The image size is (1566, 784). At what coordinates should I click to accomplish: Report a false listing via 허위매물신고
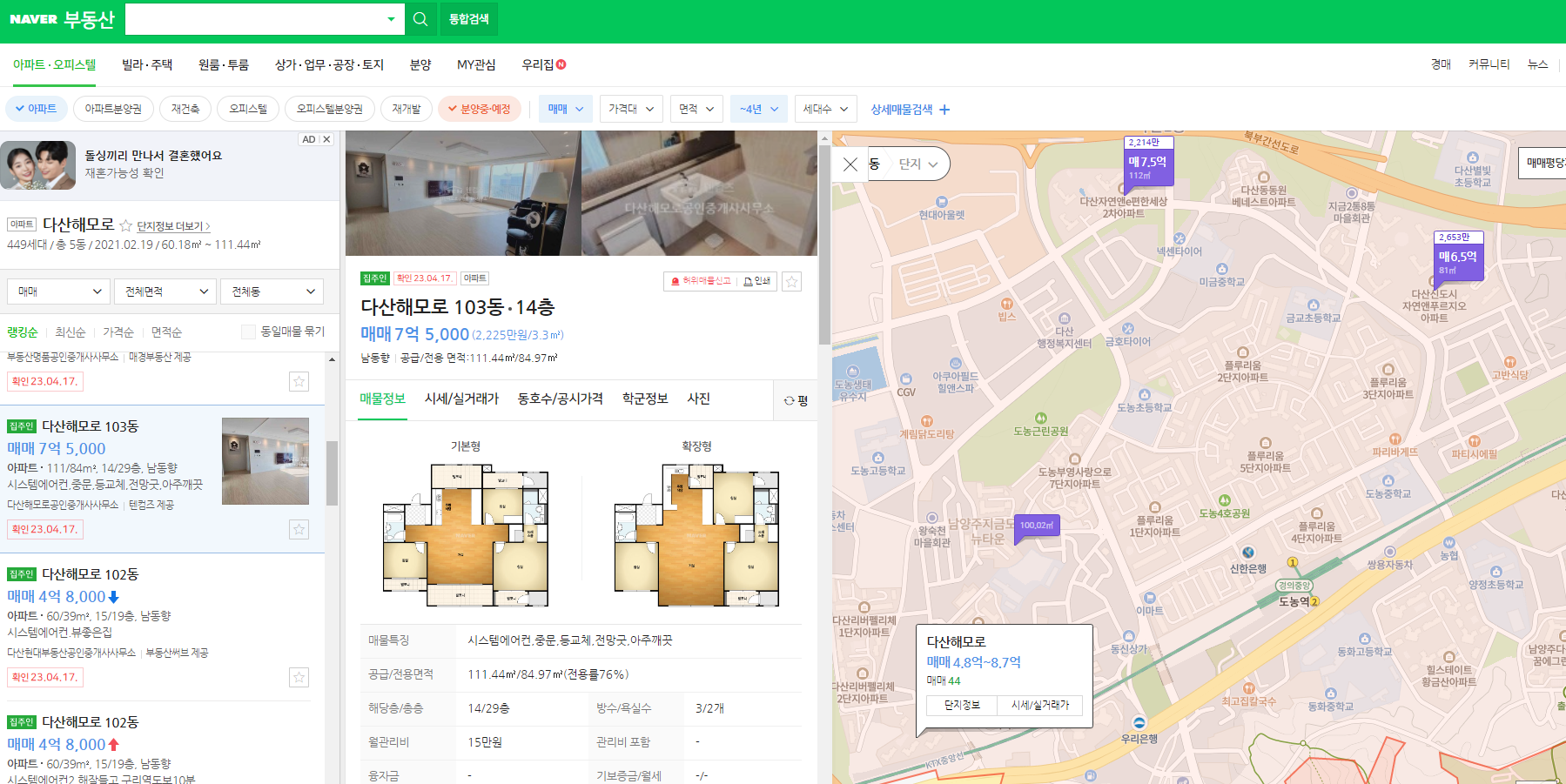(701, 281)
